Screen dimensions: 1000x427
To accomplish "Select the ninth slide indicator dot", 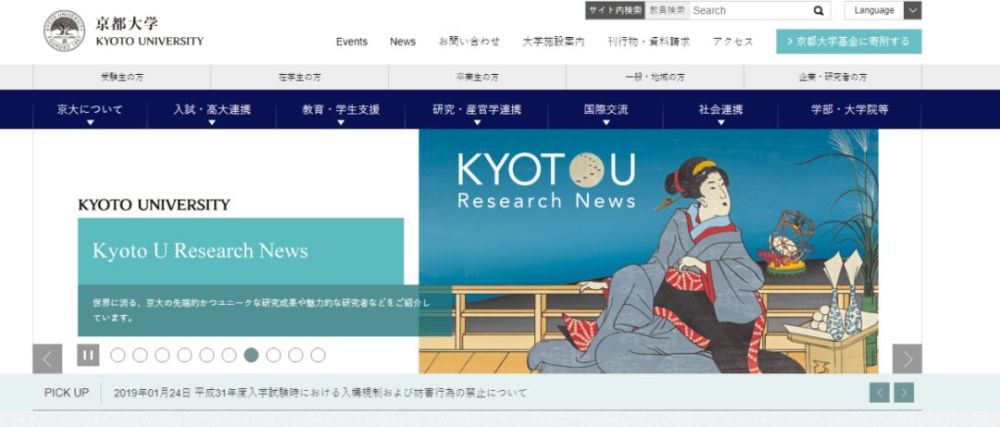I will tap(295, 355).
